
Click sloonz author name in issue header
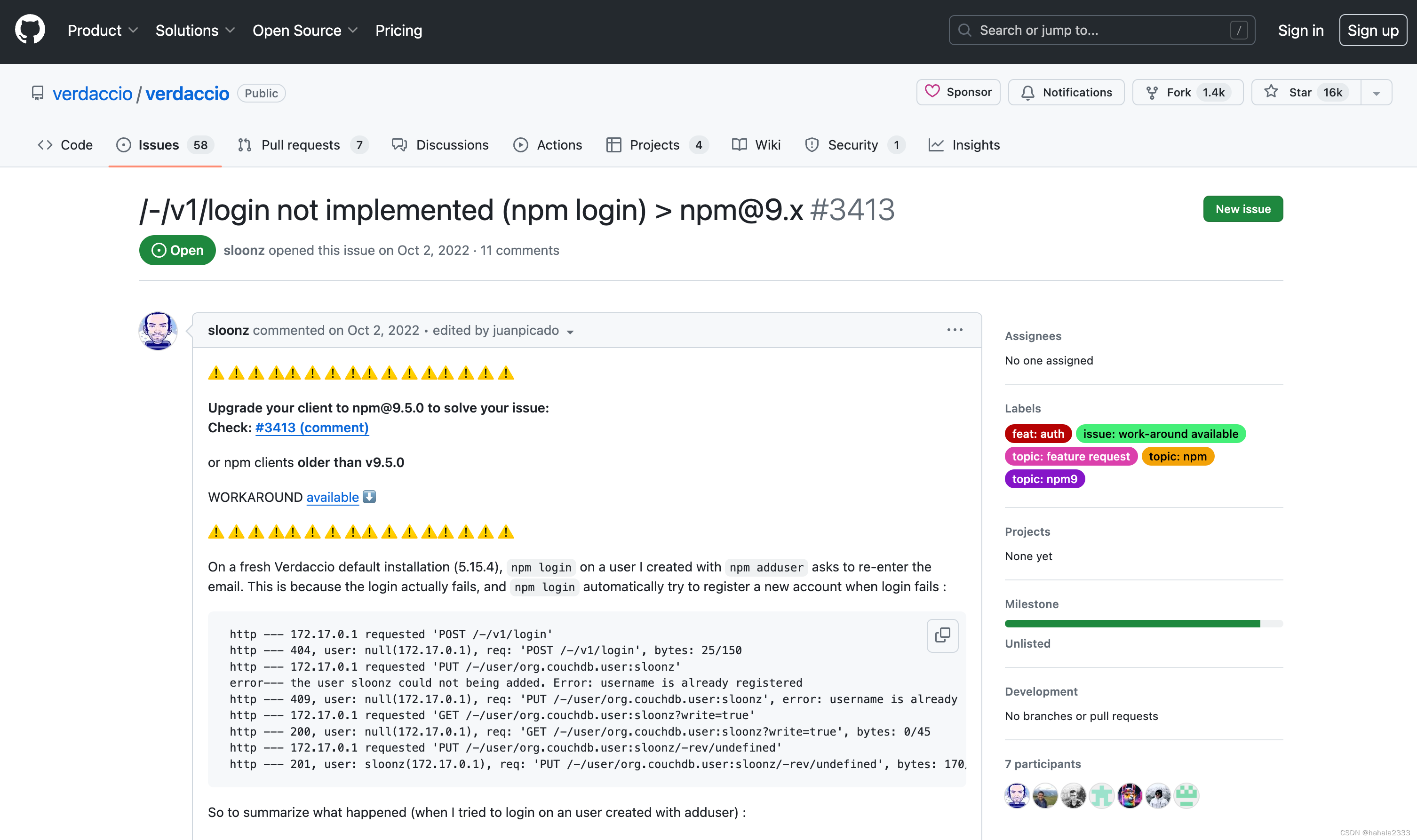coord(244,250)
